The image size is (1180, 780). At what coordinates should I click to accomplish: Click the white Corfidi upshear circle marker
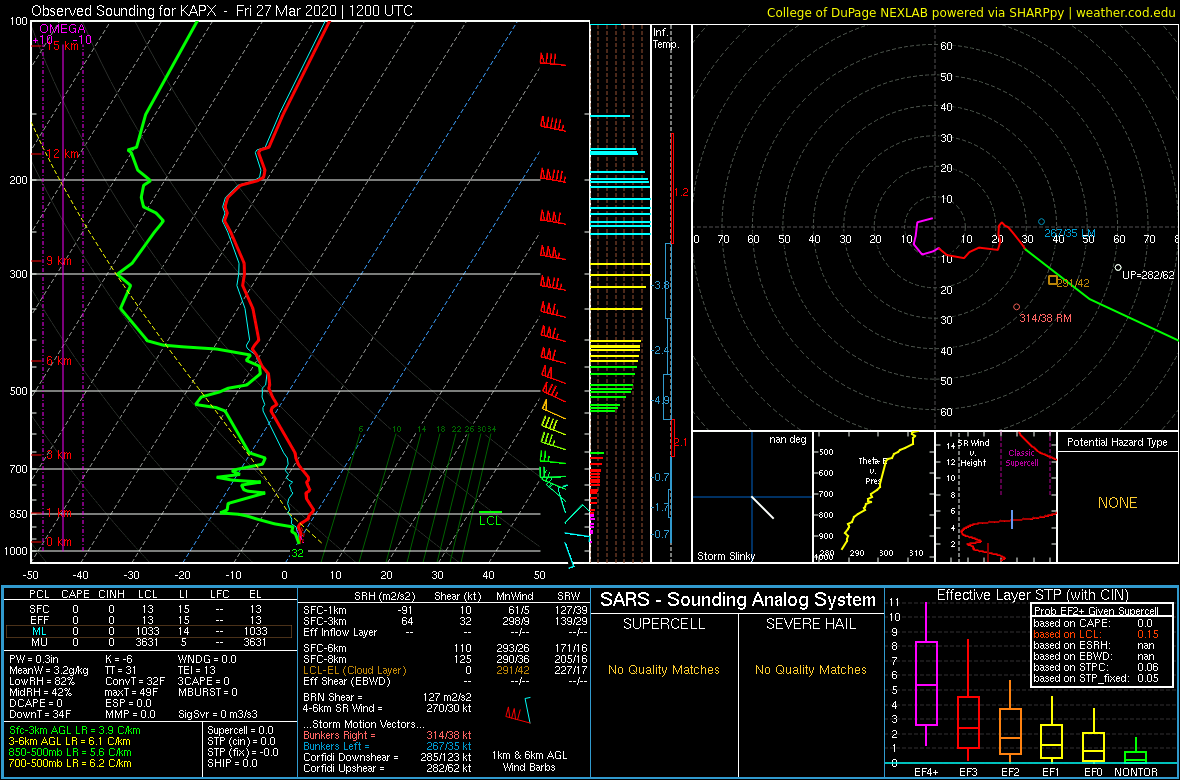(x=1118, y=267)
